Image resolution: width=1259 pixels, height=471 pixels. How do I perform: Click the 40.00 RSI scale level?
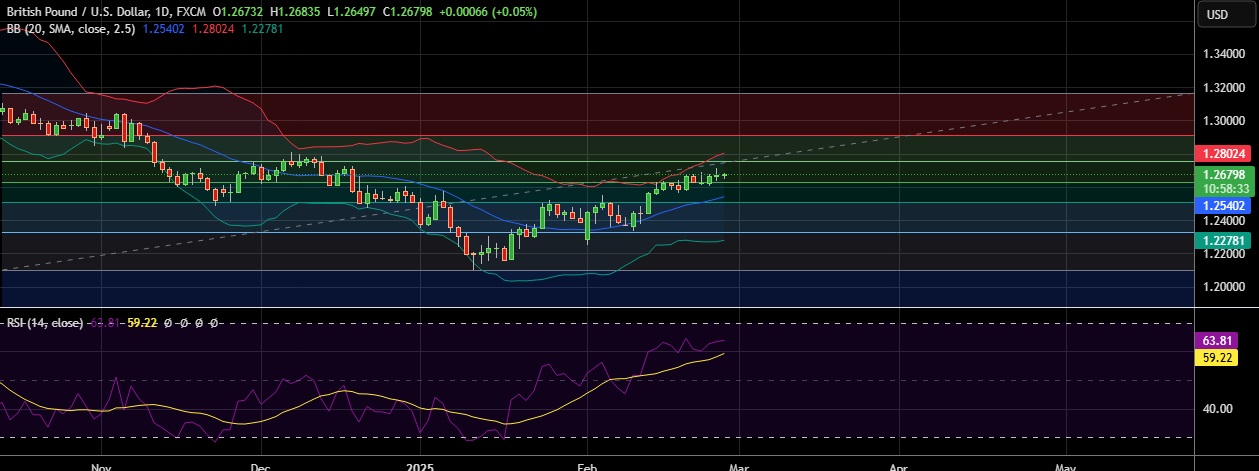click(x=1217, y=408)
